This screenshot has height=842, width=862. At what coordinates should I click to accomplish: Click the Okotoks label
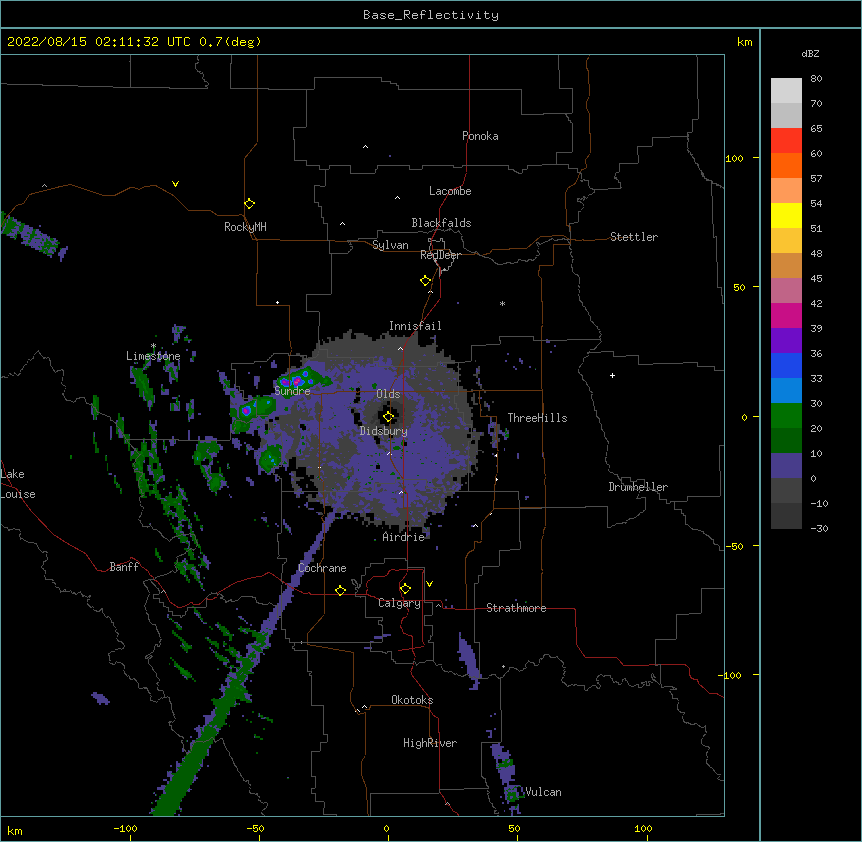412,700
